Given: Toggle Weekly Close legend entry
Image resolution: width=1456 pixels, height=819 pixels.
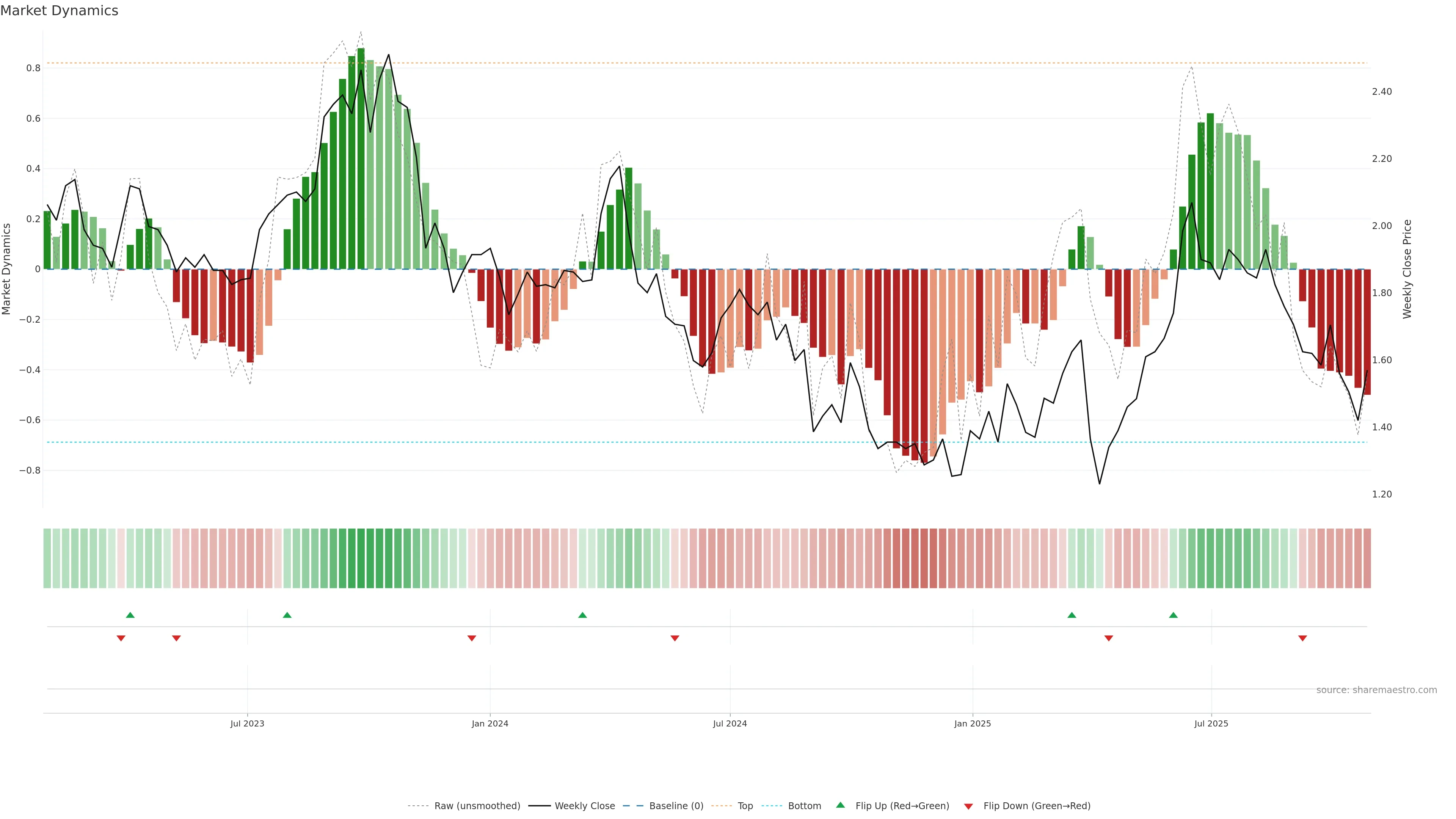Looking at the screenshot, I should pyautogui.click(x=584, y=805).
